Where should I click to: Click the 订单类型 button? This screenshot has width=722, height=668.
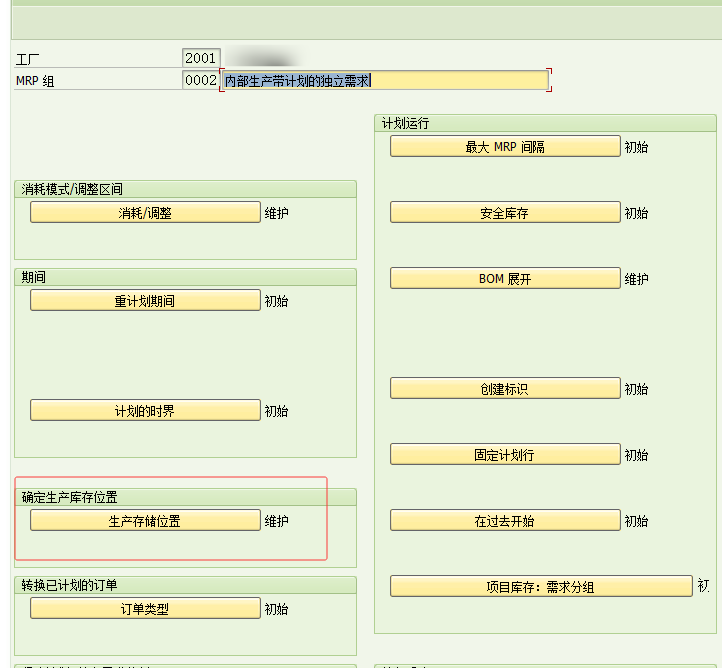coord(145,609)
